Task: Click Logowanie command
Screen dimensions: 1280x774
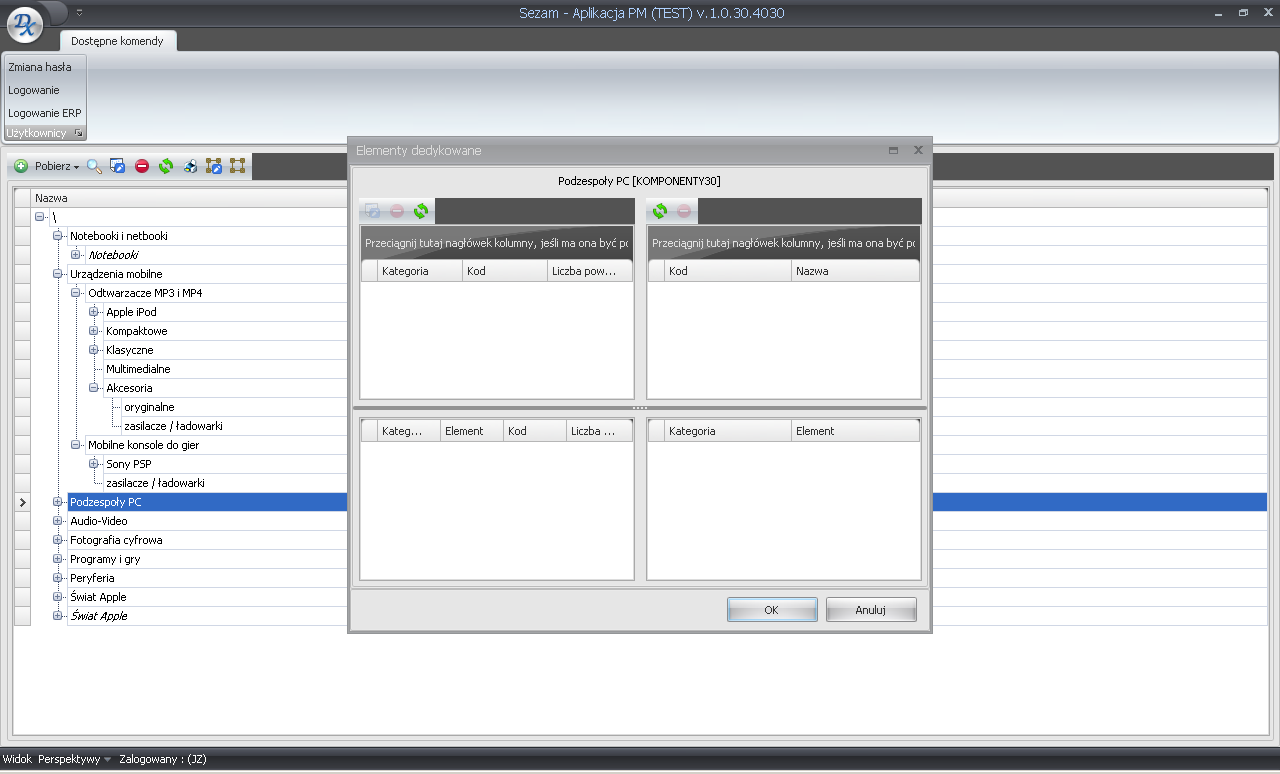Action: (34, 90)
